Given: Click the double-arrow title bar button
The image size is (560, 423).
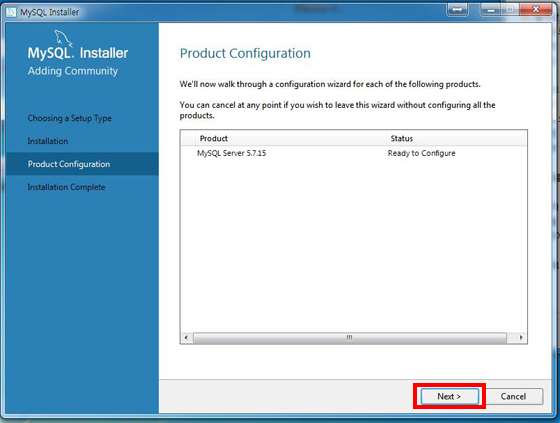Looking at the screenshot, I should (457, 10).
